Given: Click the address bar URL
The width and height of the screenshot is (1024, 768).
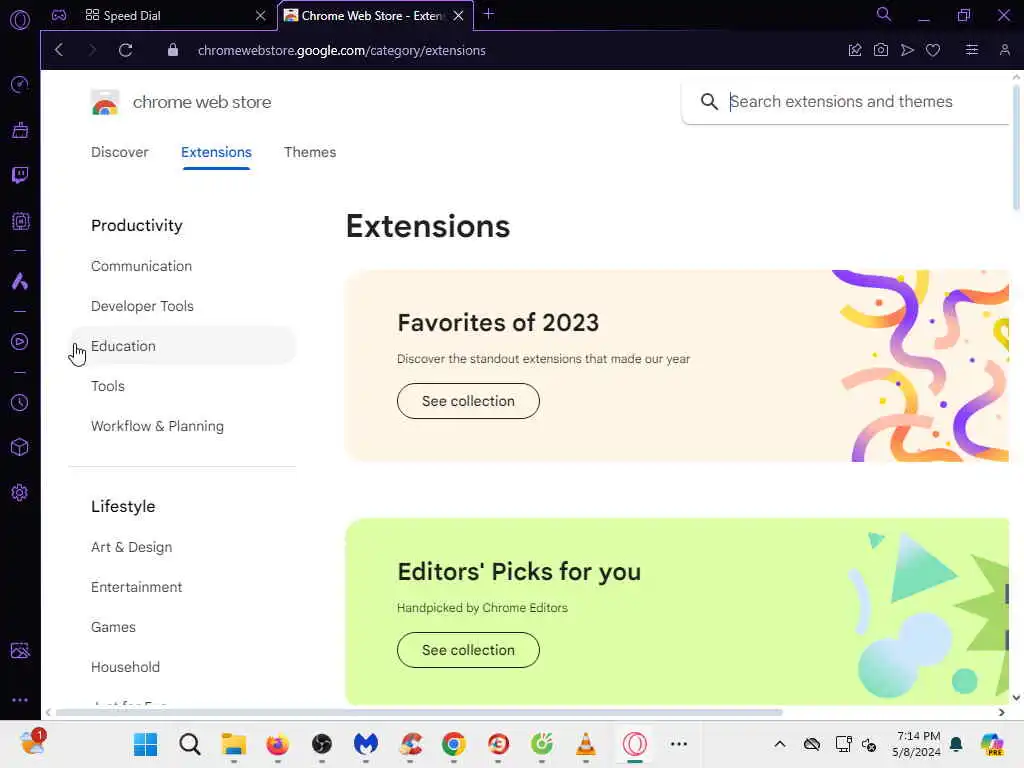Looking at the screenshot, I should (x=342, y=50).
